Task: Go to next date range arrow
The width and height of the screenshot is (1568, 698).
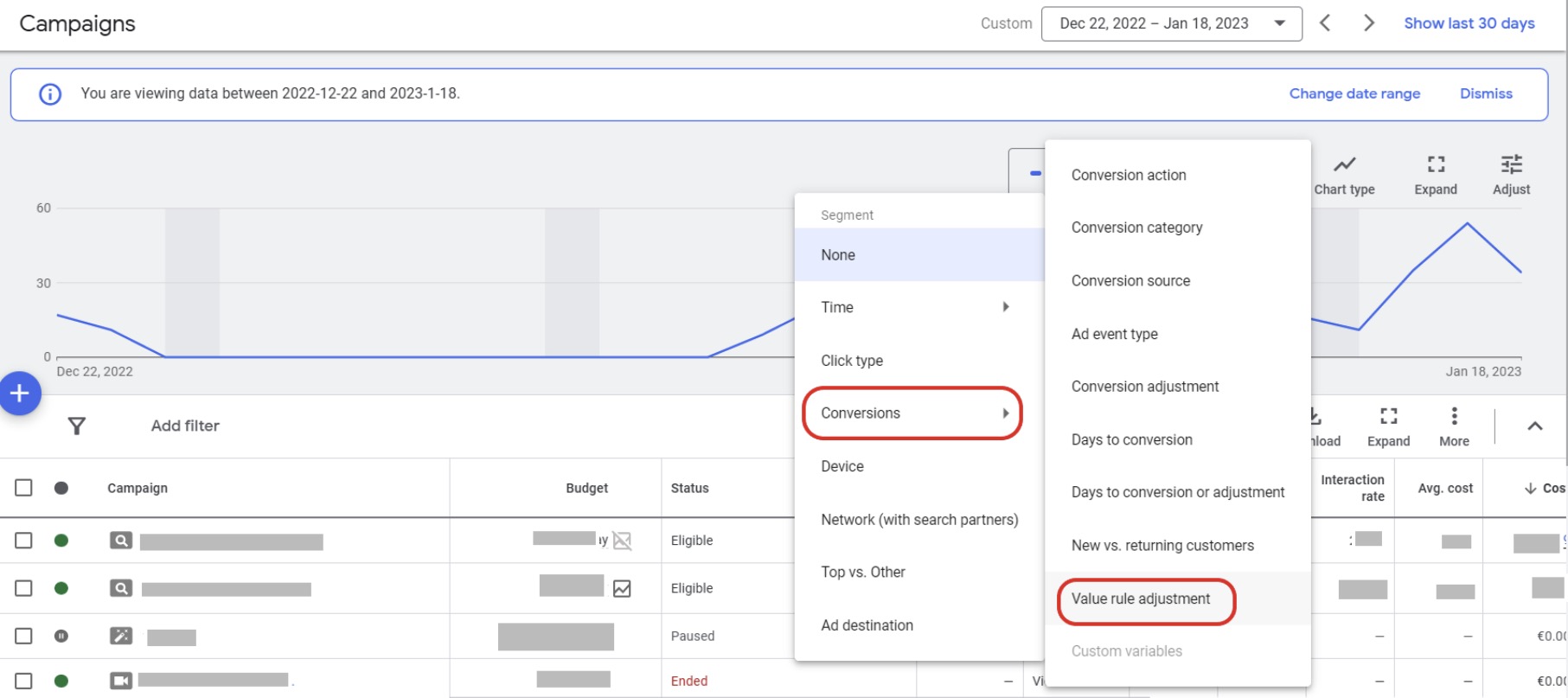Action: tap(1368, 23)
